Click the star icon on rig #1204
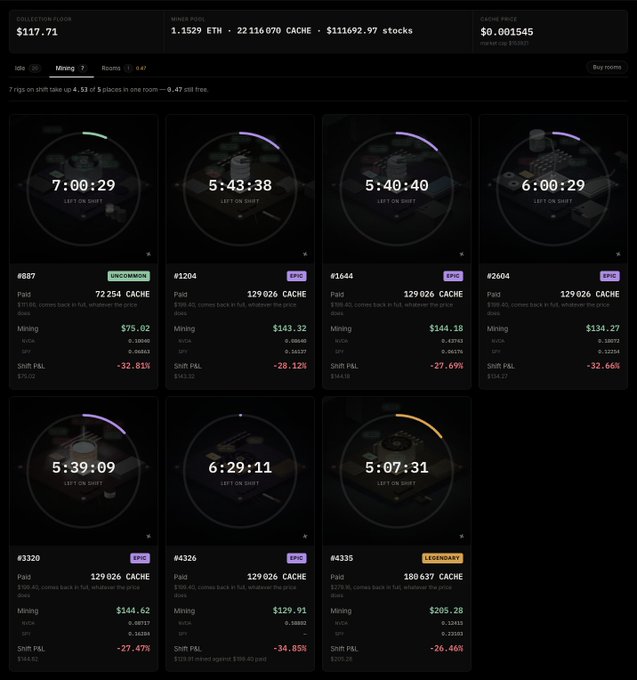This screenshot has height=680, width=637. [305, 254]
